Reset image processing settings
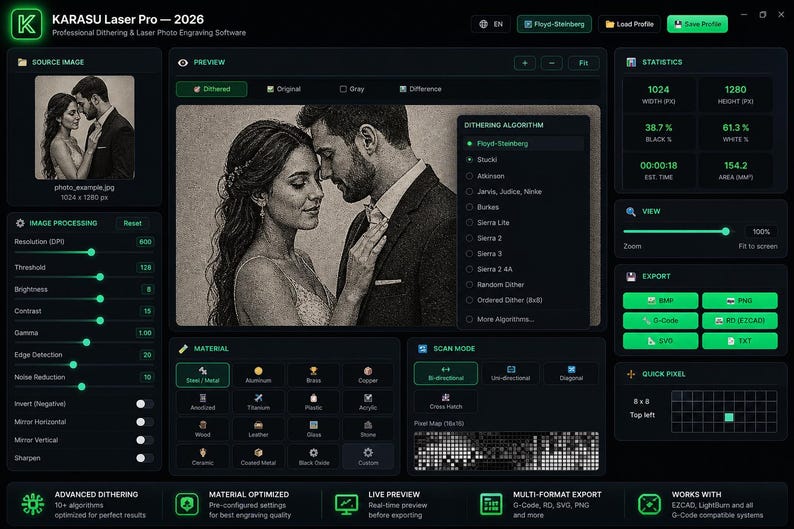The width and height of the screenshot is (794, 529). pos(132,223)
